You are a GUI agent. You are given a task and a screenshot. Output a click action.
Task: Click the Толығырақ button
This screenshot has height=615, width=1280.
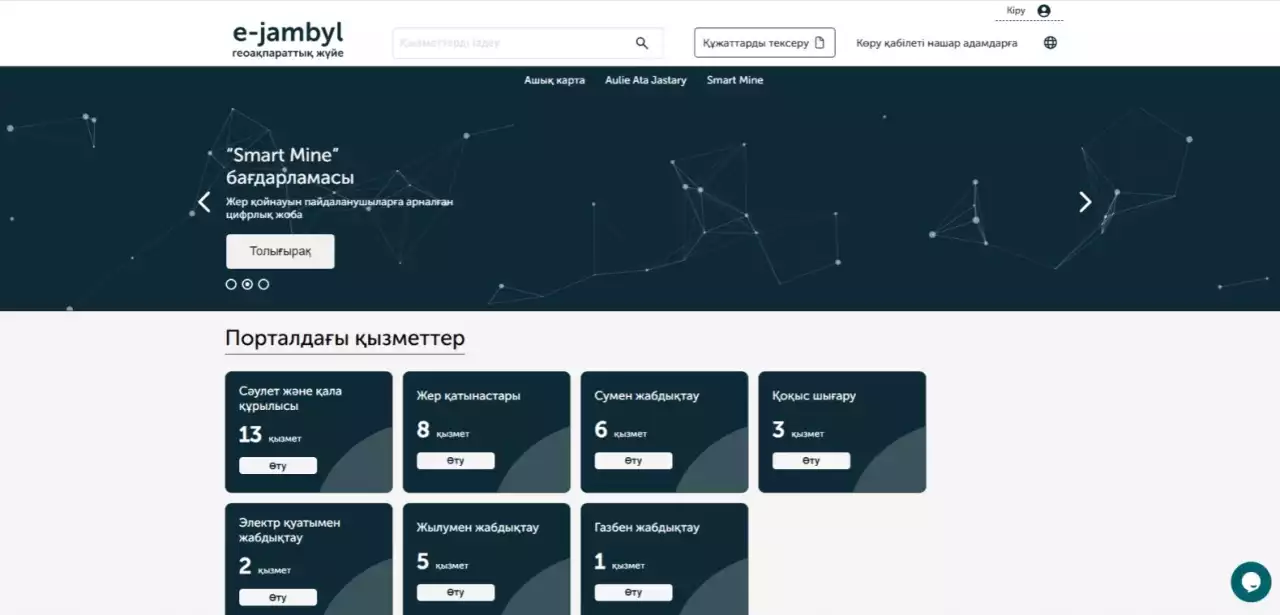pyautogui.click(x=280, y=251)
